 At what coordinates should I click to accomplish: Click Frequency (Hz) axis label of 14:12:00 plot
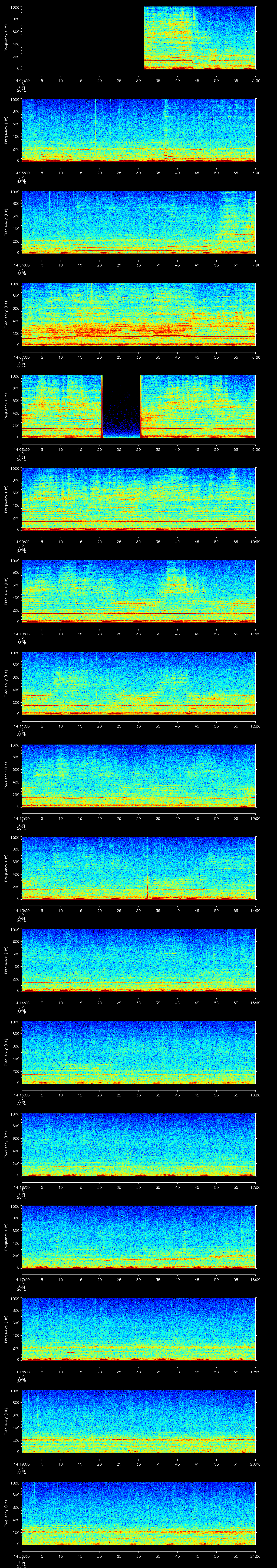click(x=6, y=776)
